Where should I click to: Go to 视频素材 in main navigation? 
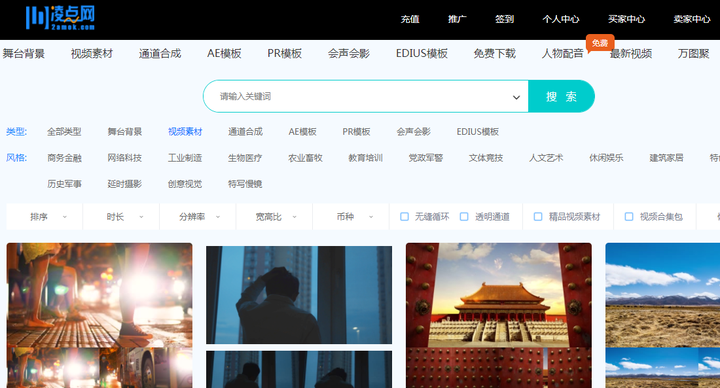pos(92,54)
